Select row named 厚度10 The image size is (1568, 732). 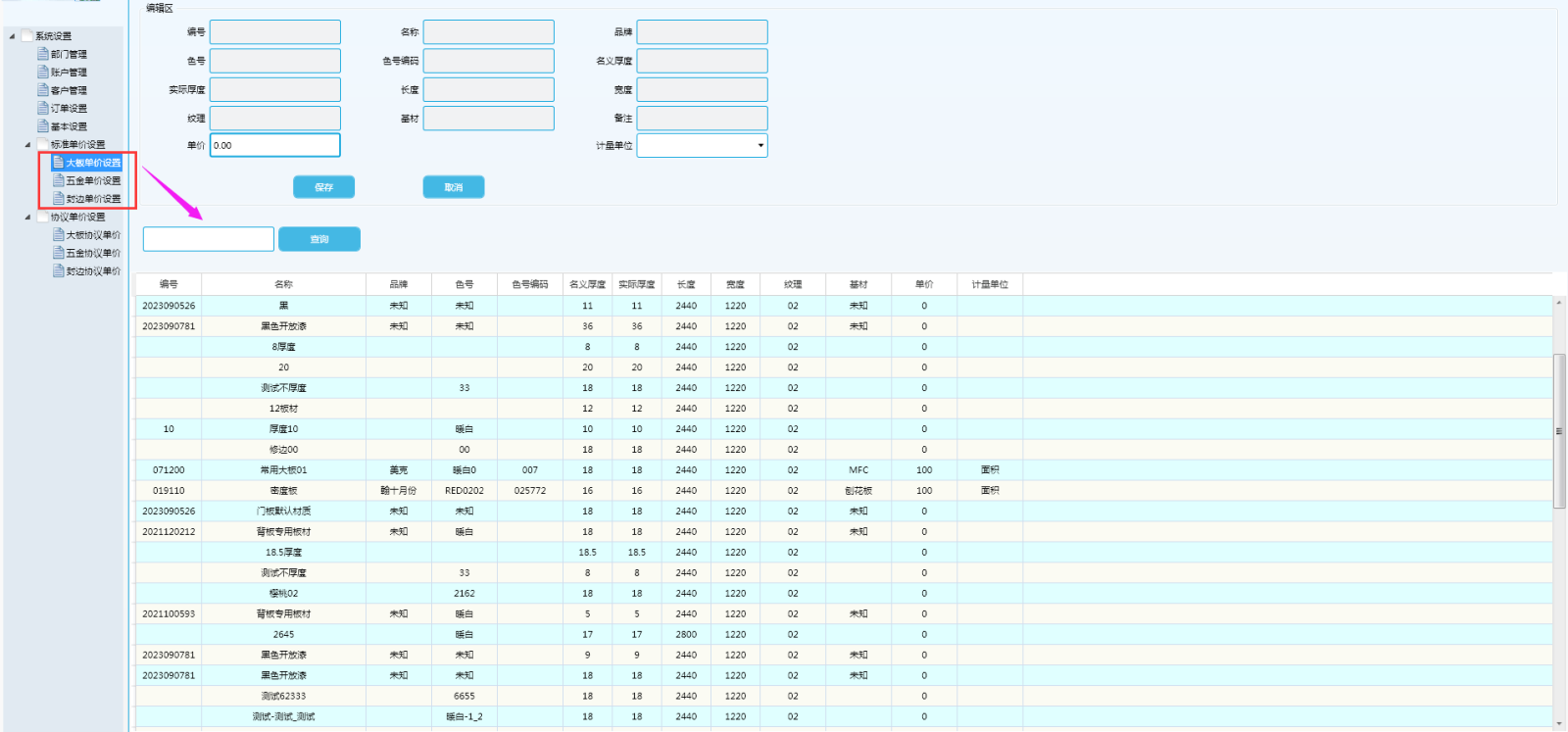[844, 429]
